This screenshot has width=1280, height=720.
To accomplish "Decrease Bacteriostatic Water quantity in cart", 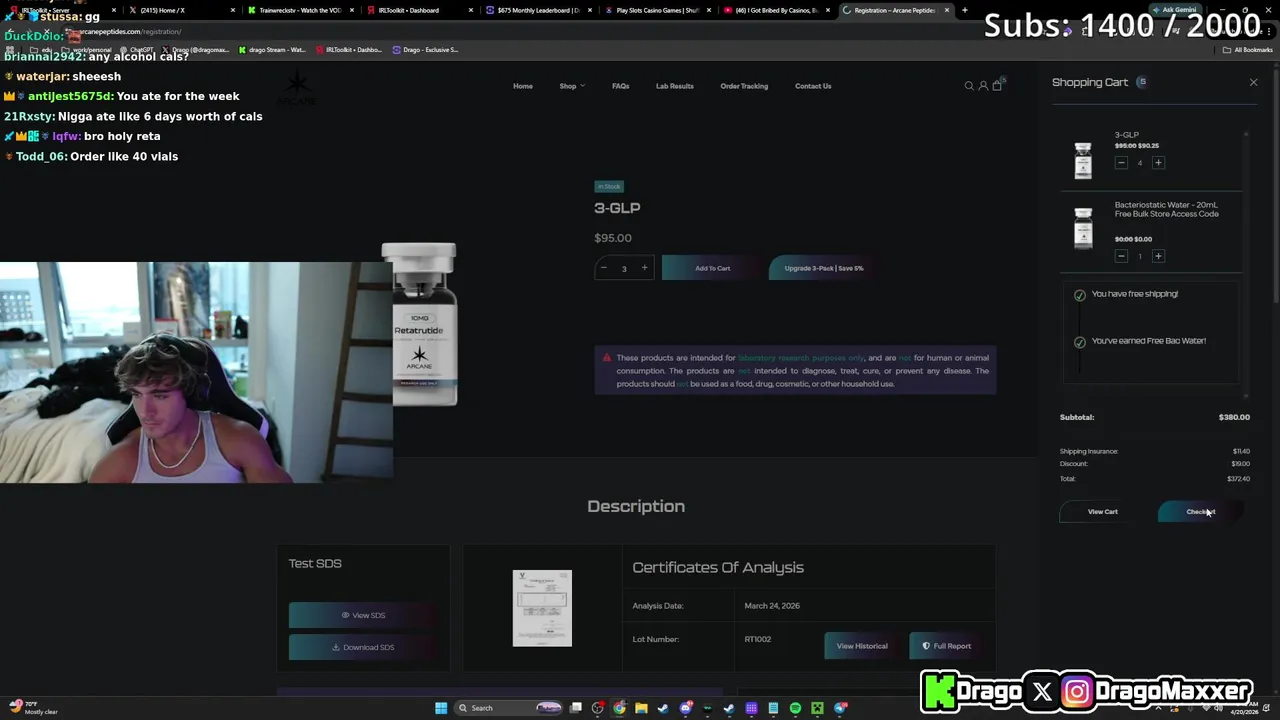I will click(x=1121, y=256).
